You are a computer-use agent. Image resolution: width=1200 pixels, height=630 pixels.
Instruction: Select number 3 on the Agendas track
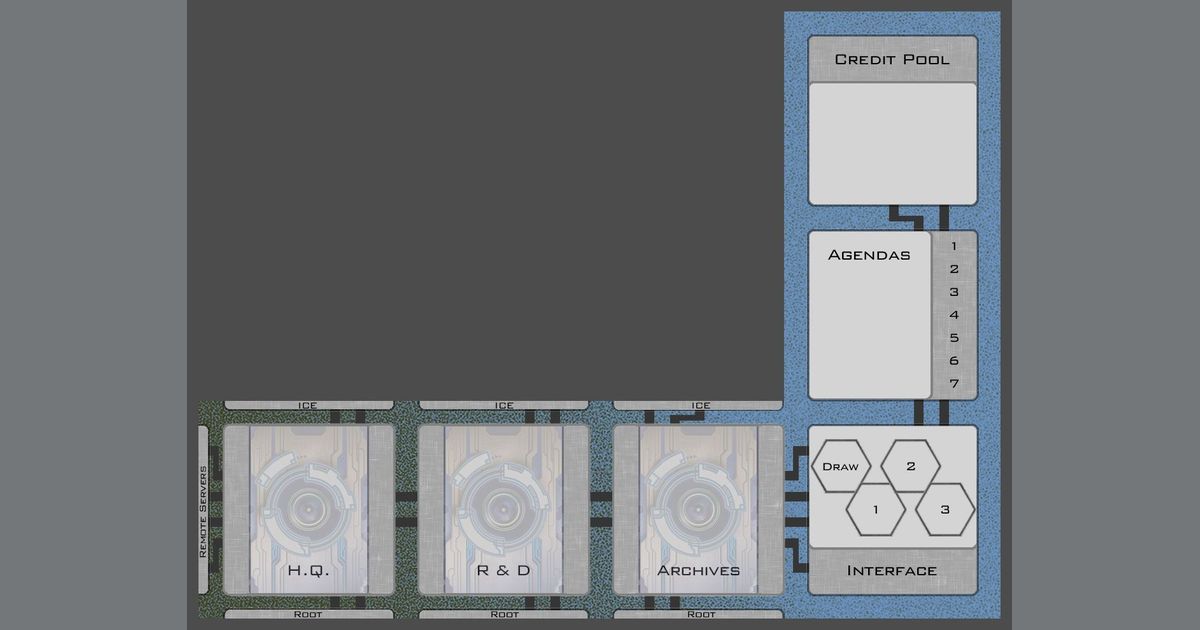point(955,292)
